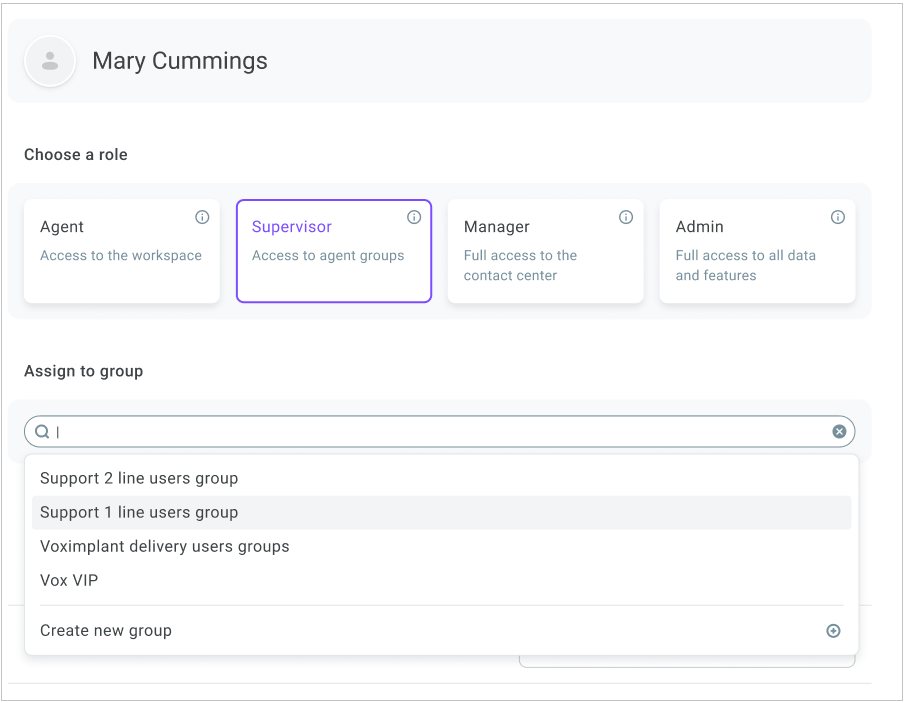Focus the Assign to group search input
This screenshot has width=906, height=703.
[x=439, y=432]
